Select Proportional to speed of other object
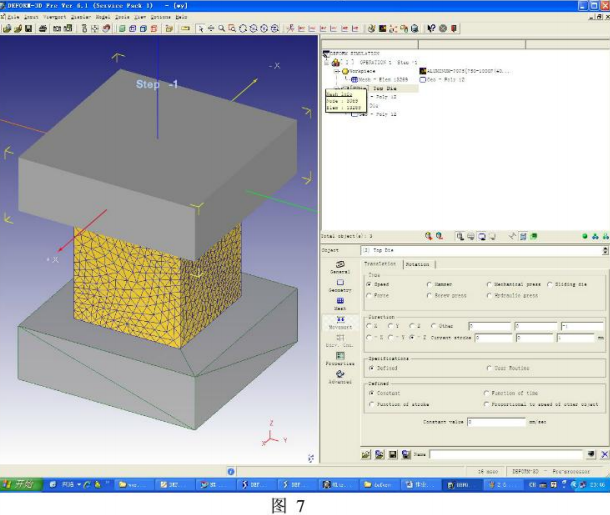 pos(486,405)
